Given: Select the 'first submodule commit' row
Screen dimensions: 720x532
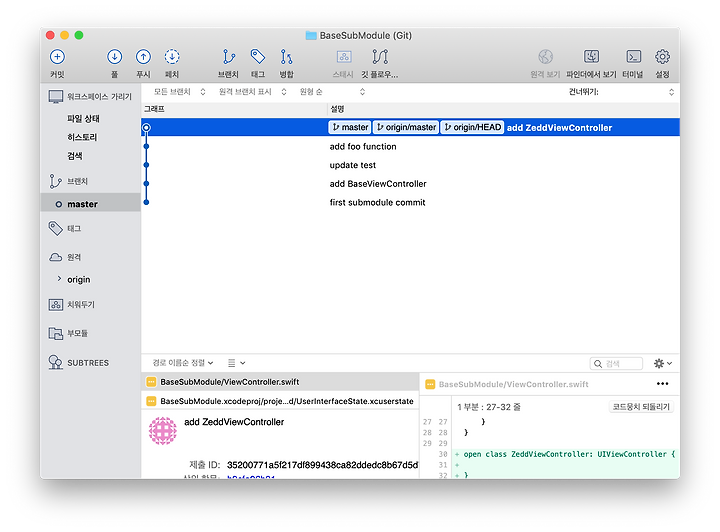Looking at the screenshot, I should click(410, 202).
